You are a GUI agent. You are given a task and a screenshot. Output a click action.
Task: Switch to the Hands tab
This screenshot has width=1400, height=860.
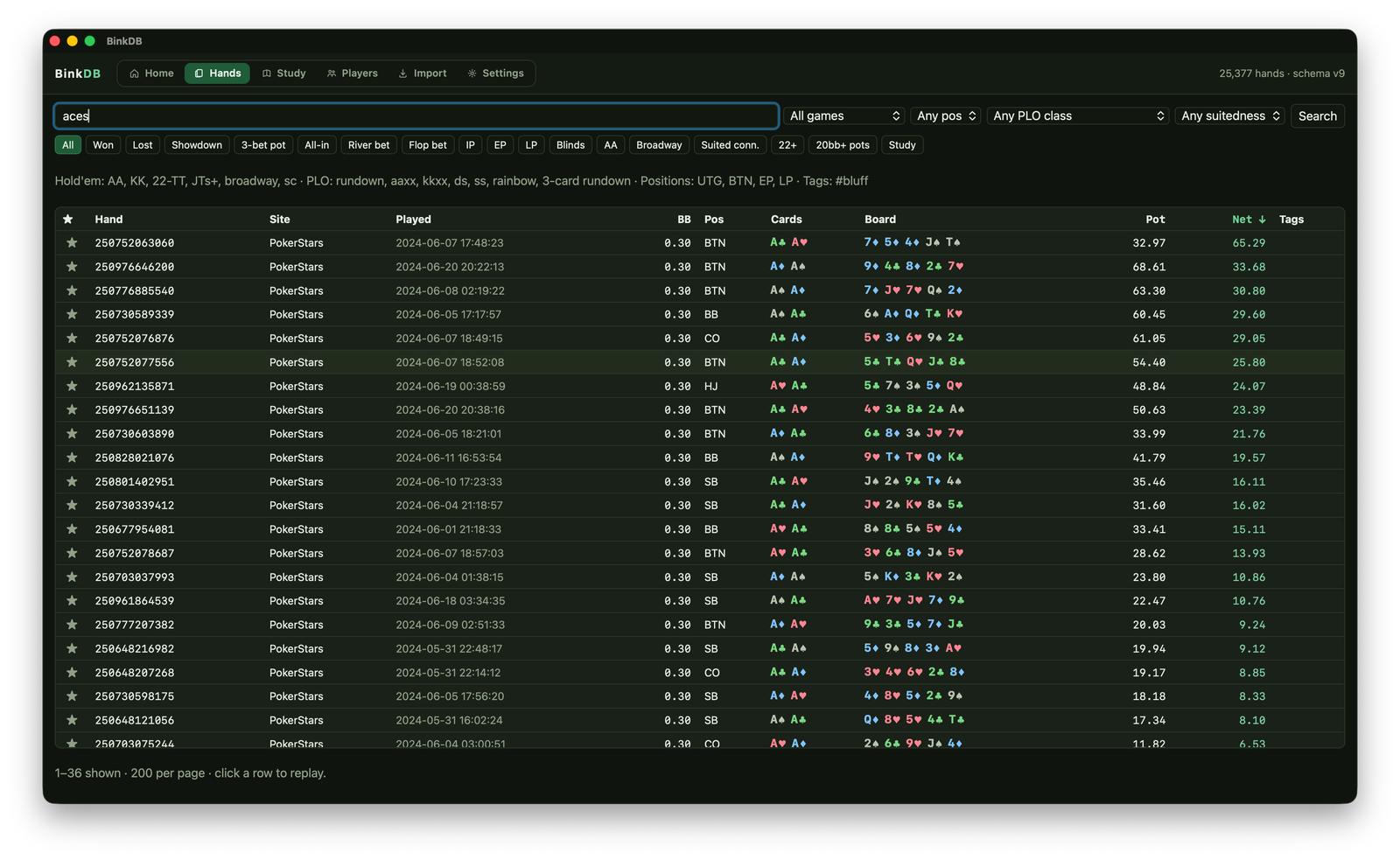217,73
